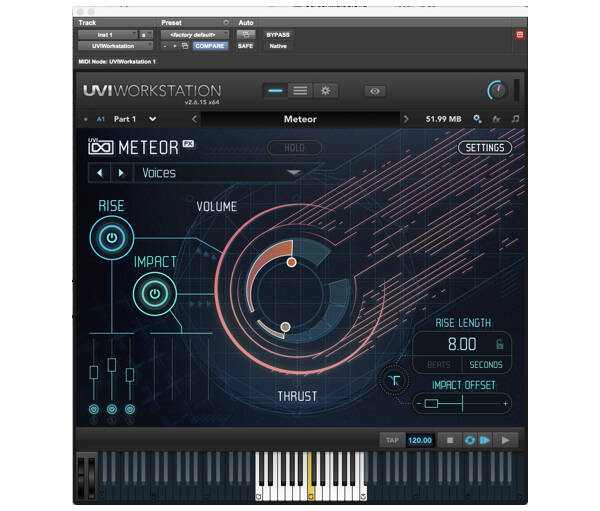
Task: Click blue play-from-start transport icon
Action: click(485, 440)
